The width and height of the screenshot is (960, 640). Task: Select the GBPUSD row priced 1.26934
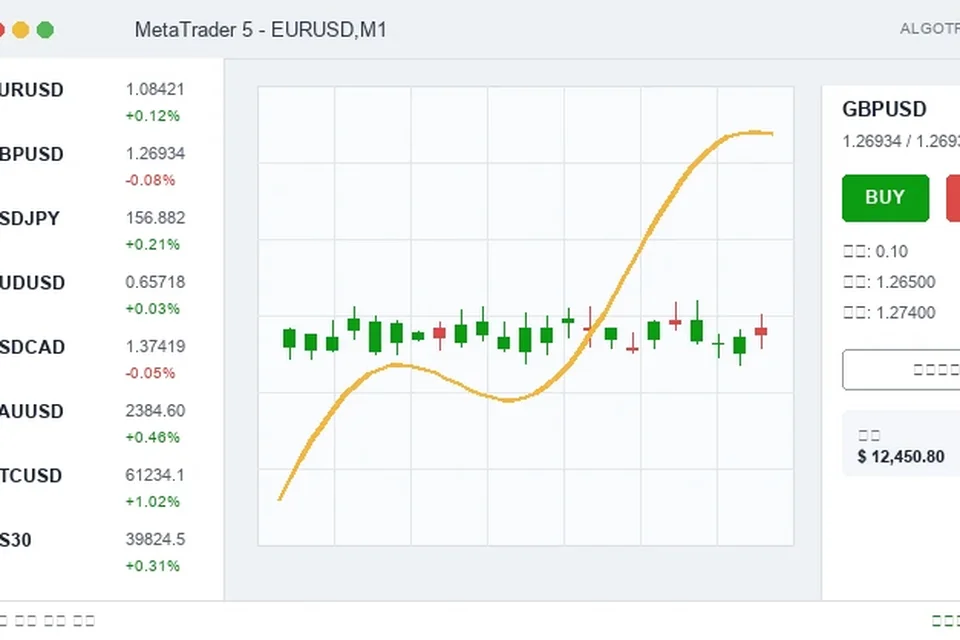111,167
